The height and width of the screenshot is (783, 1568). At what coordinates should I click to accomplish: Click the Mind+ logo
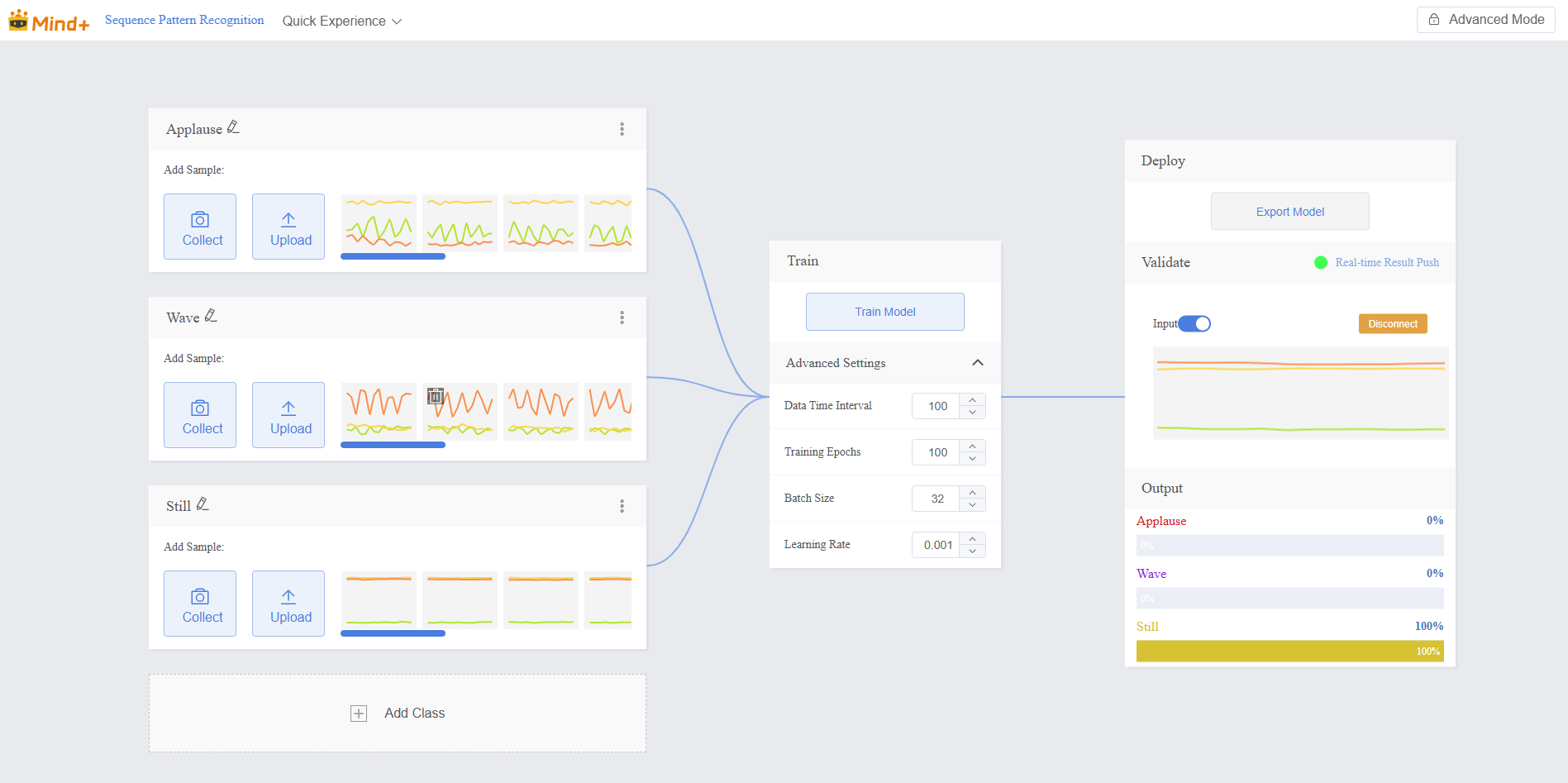coord(49,21)
